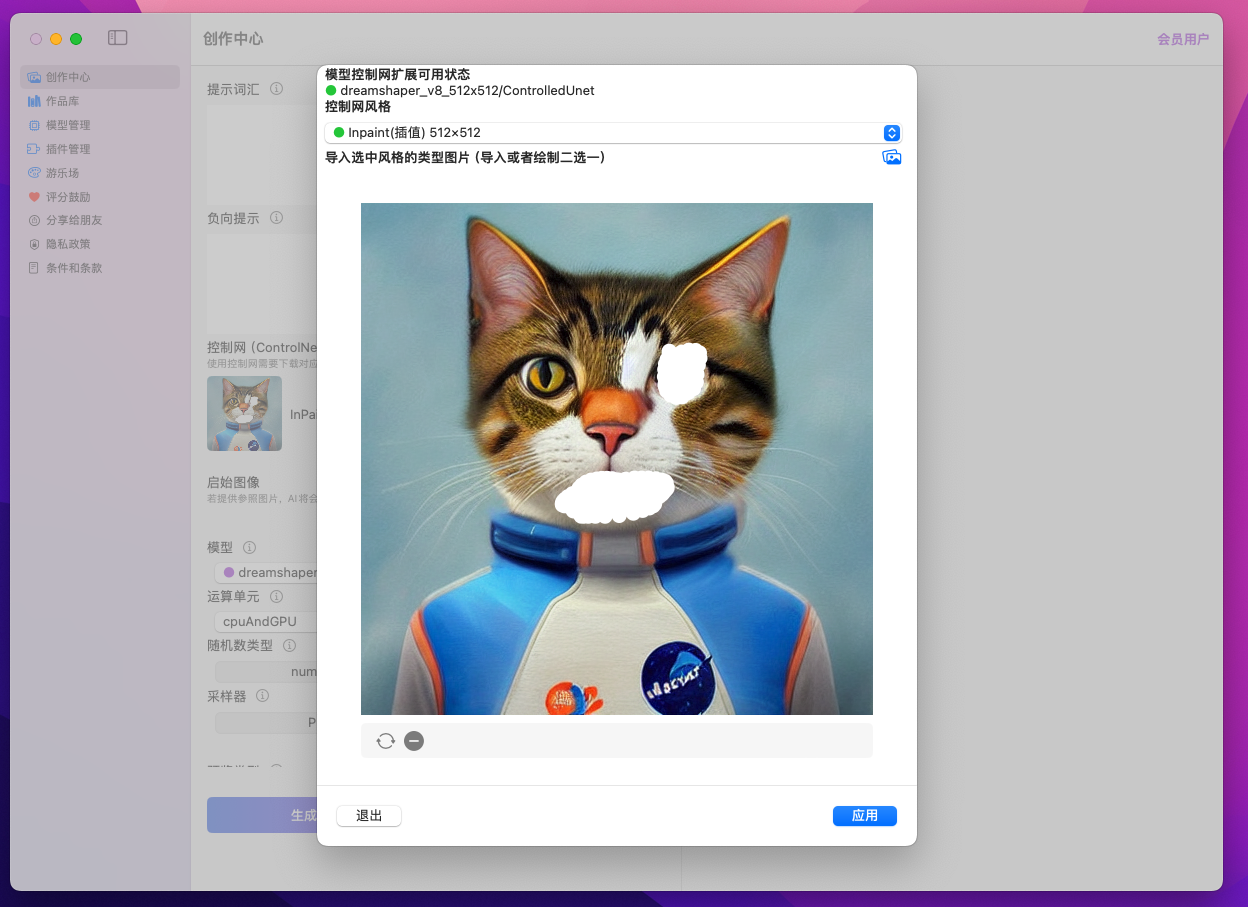
Task: Click the 会员用户 link
Action: 1182,40
